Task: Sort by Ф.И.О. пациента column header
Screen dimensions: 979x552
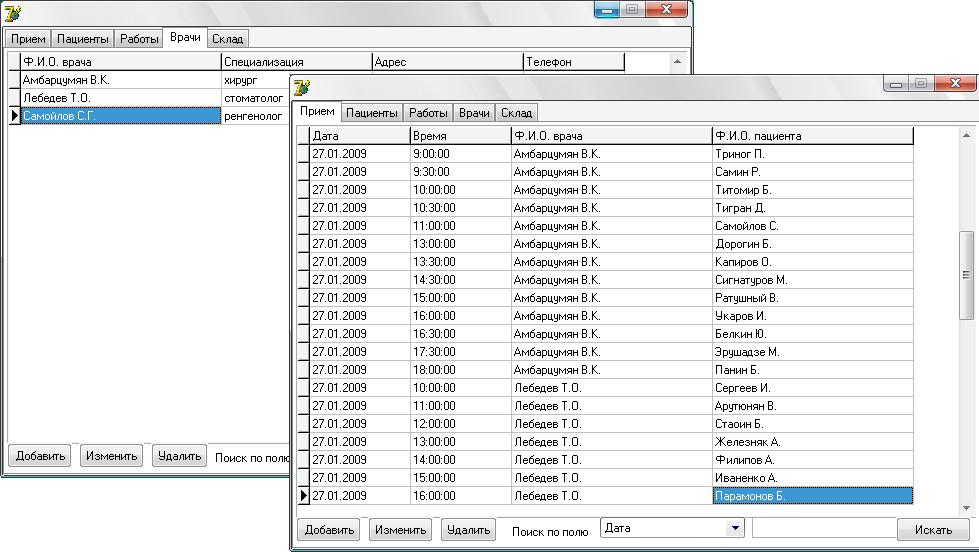Action: click(811, 136)
